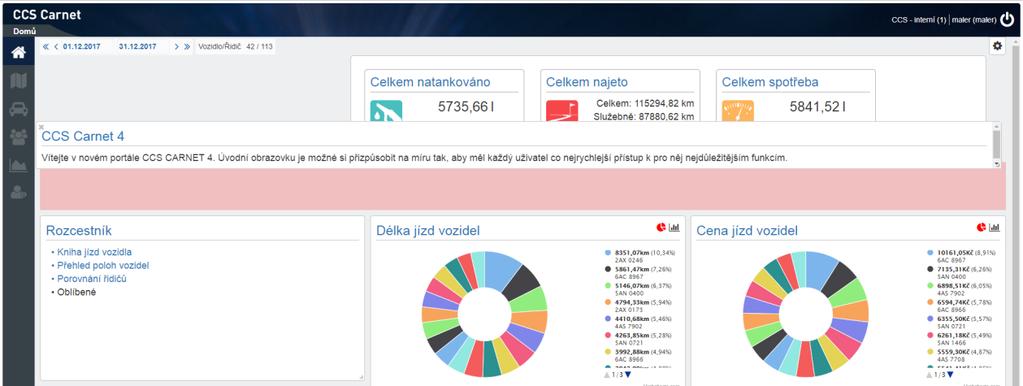Image resolution: width=1023 pixels, height=386 pixels.
Task: Click the maler (maler) user label
Action: pos(973,20)
